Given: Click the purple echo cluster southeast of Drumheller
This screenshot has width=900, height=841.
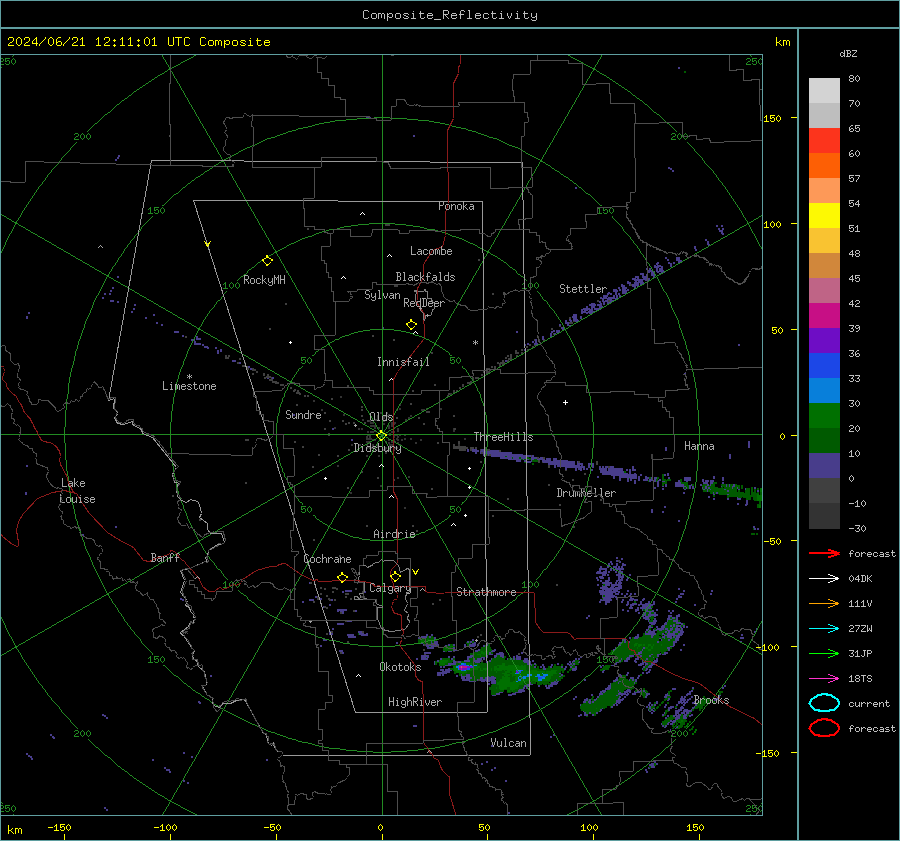Looking at the screenshot, I should [x=610, y=580].
